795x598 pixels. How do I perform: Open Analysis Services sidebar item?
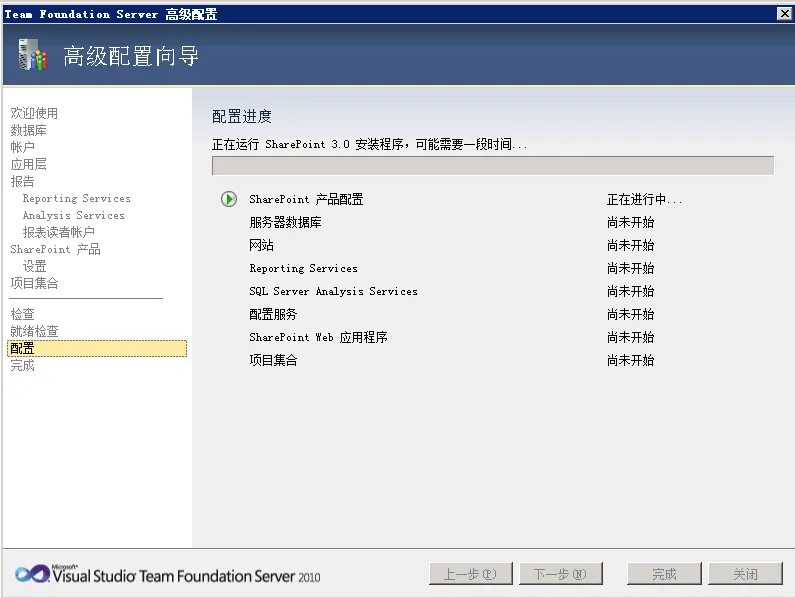click(x=74, y=216)
